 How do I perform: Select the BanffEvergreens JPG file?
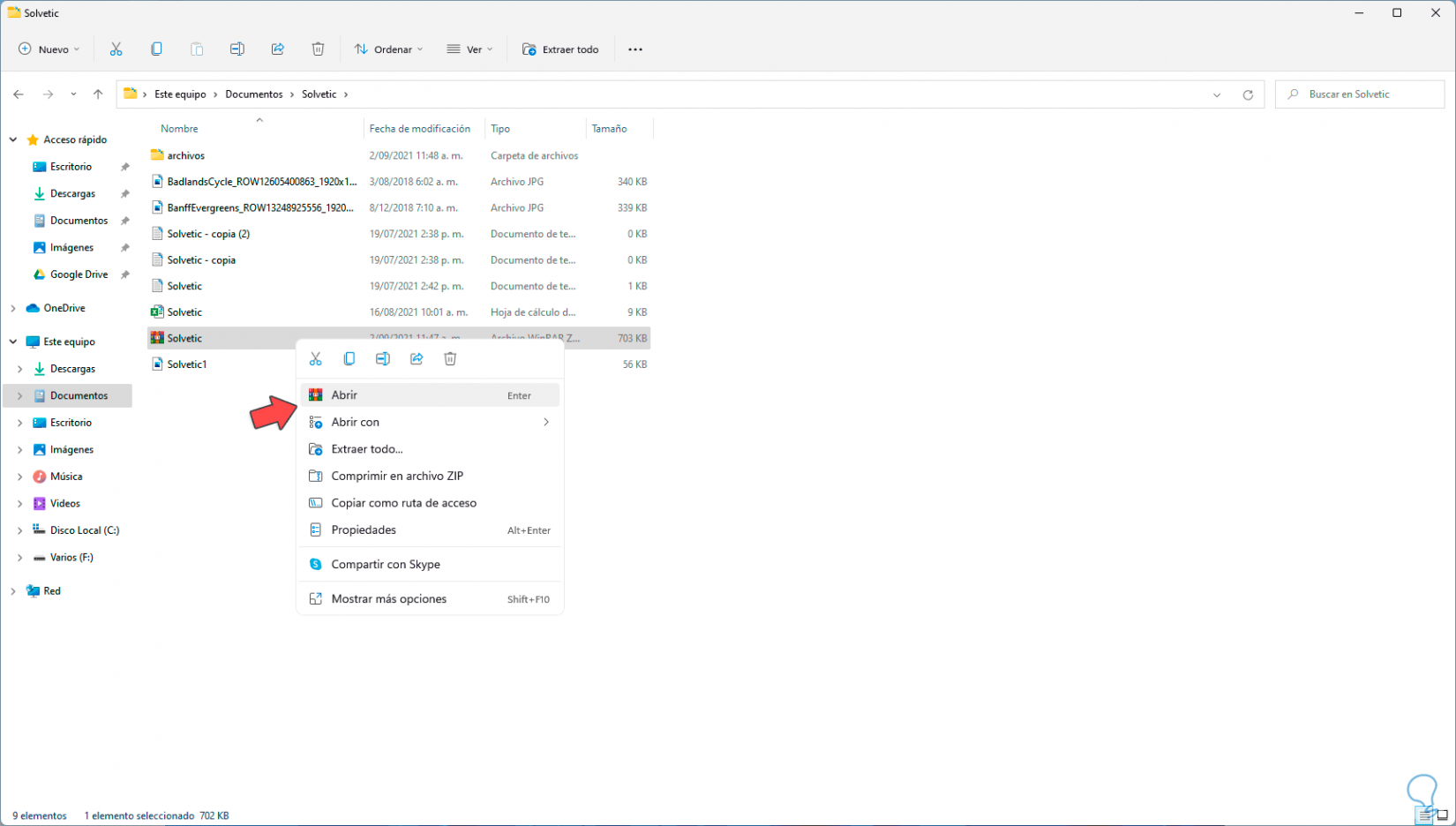(x=399, y=208)
